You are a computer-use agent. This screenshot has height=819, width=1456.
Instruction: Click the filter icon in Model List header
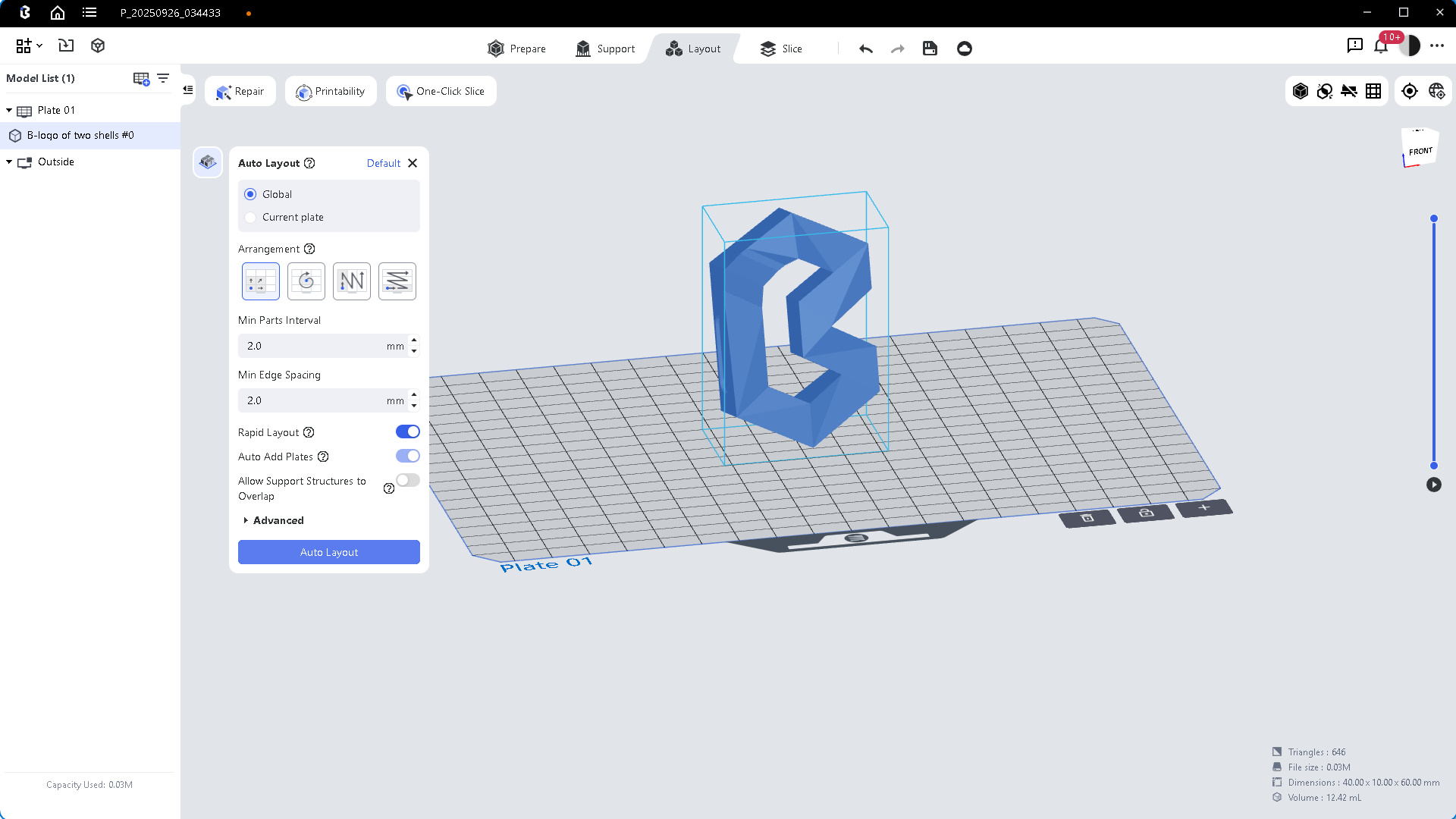tap(163, 78)
